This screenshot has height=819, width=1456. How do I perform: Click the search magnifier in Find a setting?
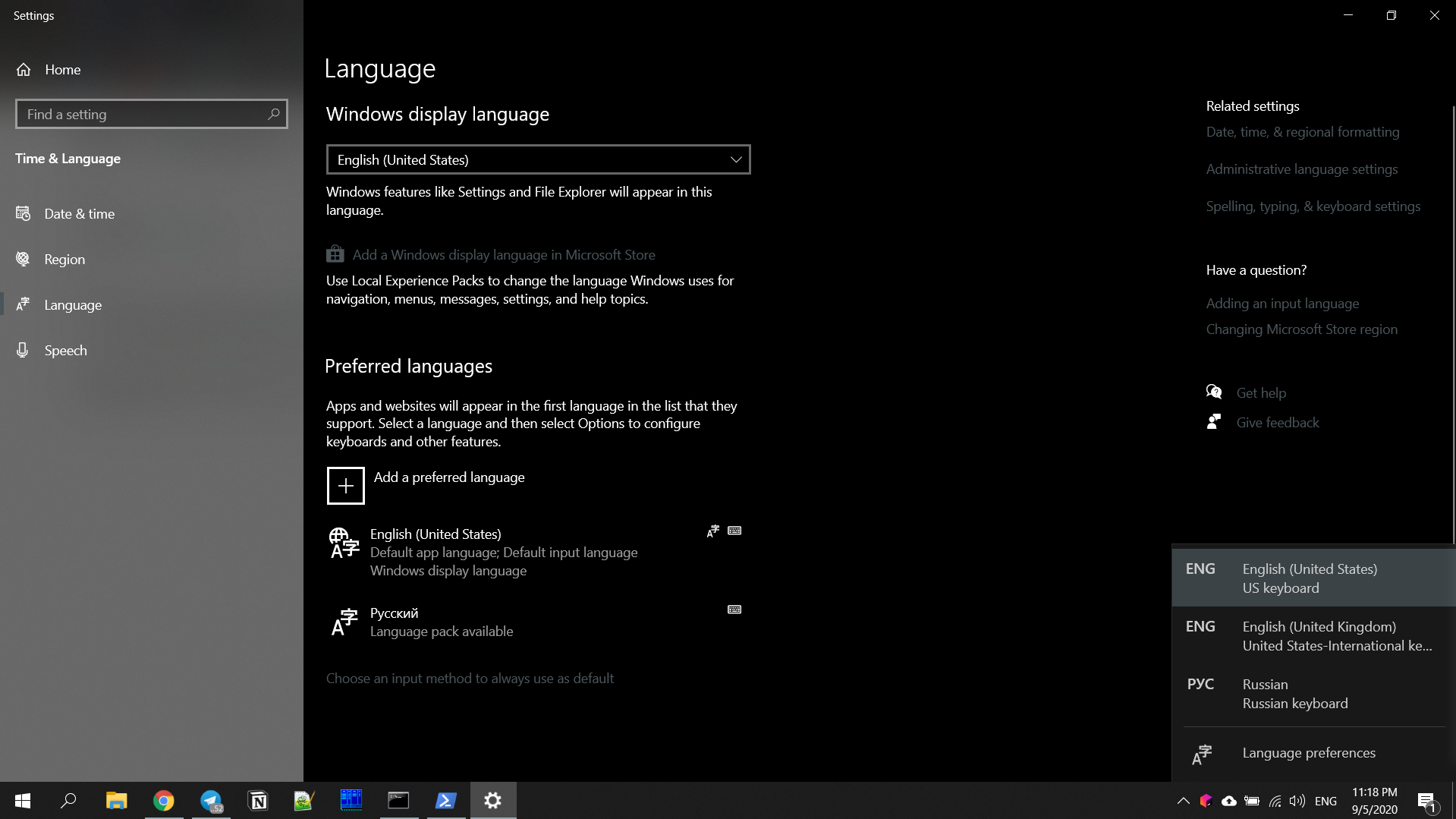pyautogui.click(x=274, y=114)
